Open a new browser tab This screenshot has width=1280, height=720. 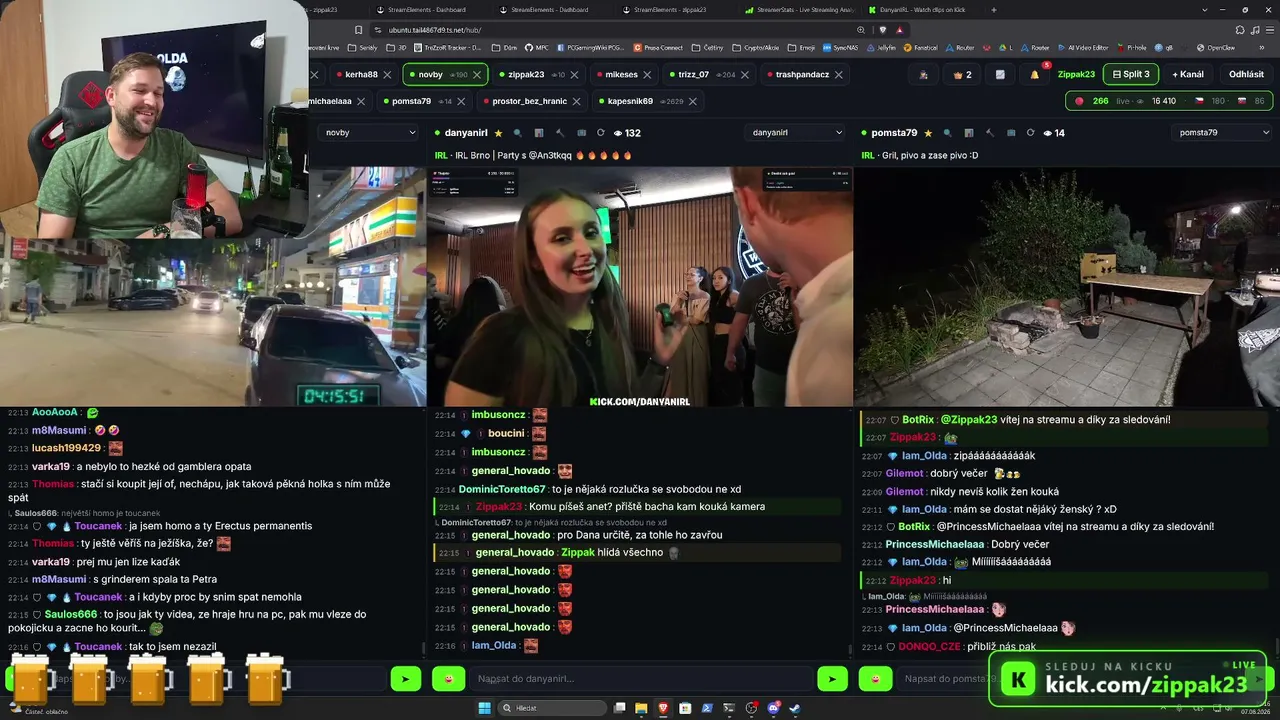pos(994,10)
